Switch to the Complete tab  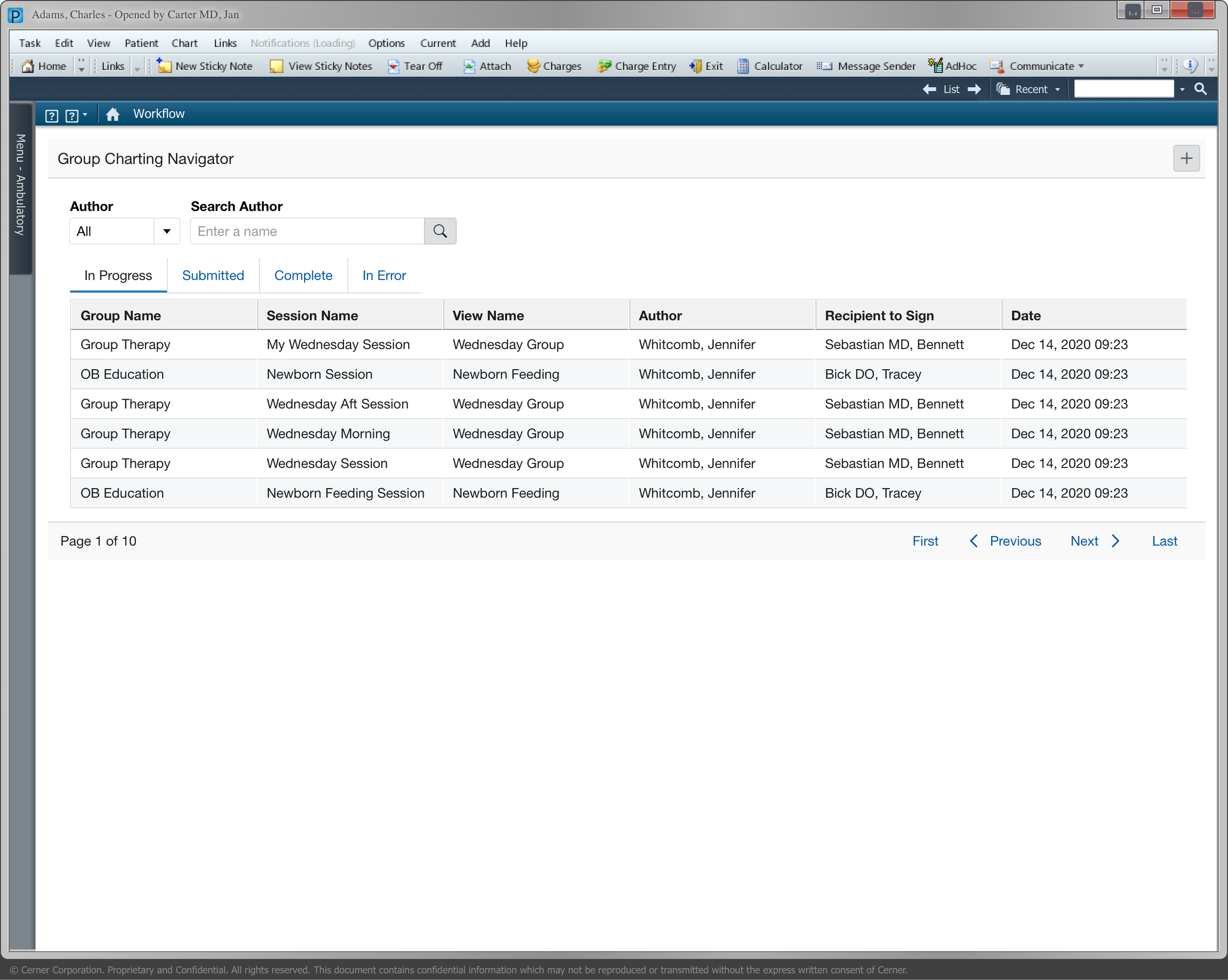coord(303,275)
